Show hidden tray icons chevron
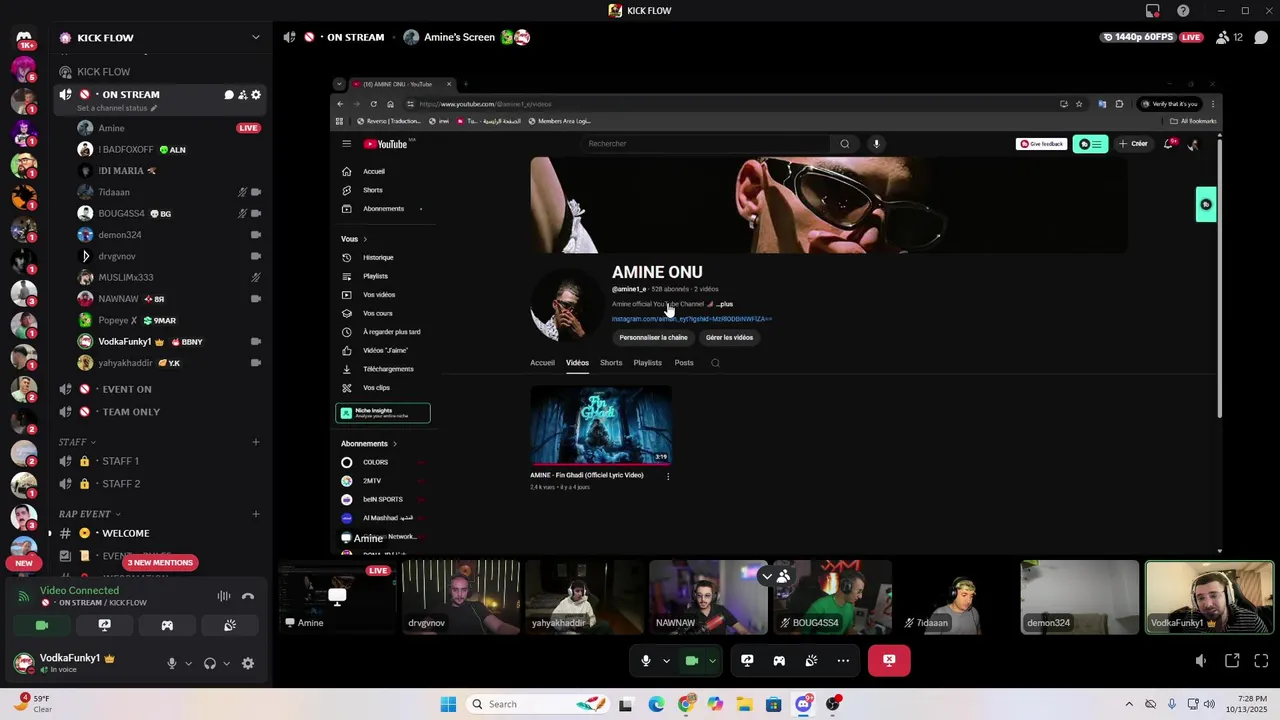 (1129, 704)
